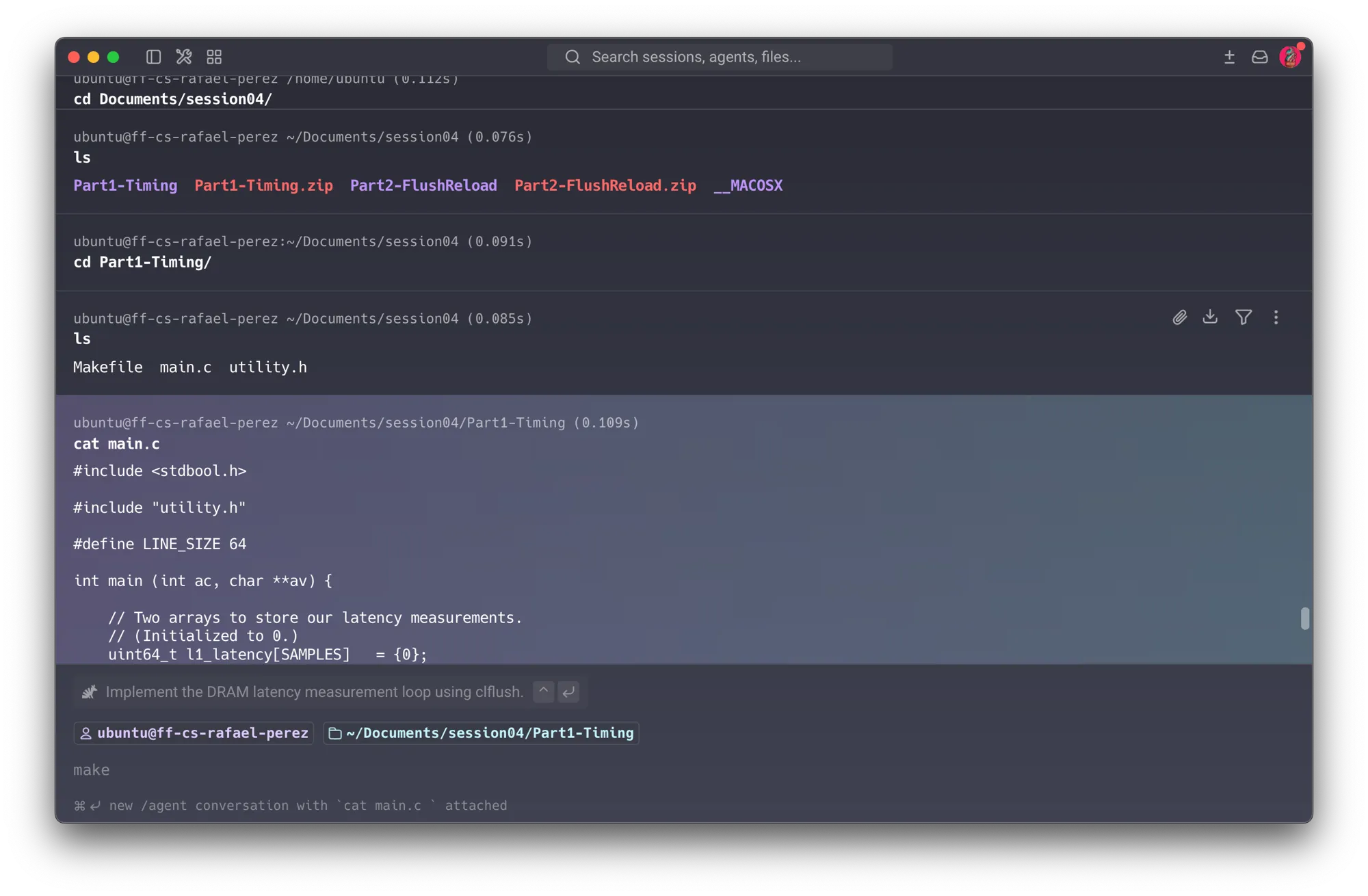This screenshot has width=1368, height=896.
Task: Open the user profile avatar
Action: click(x=1291, y=57)
